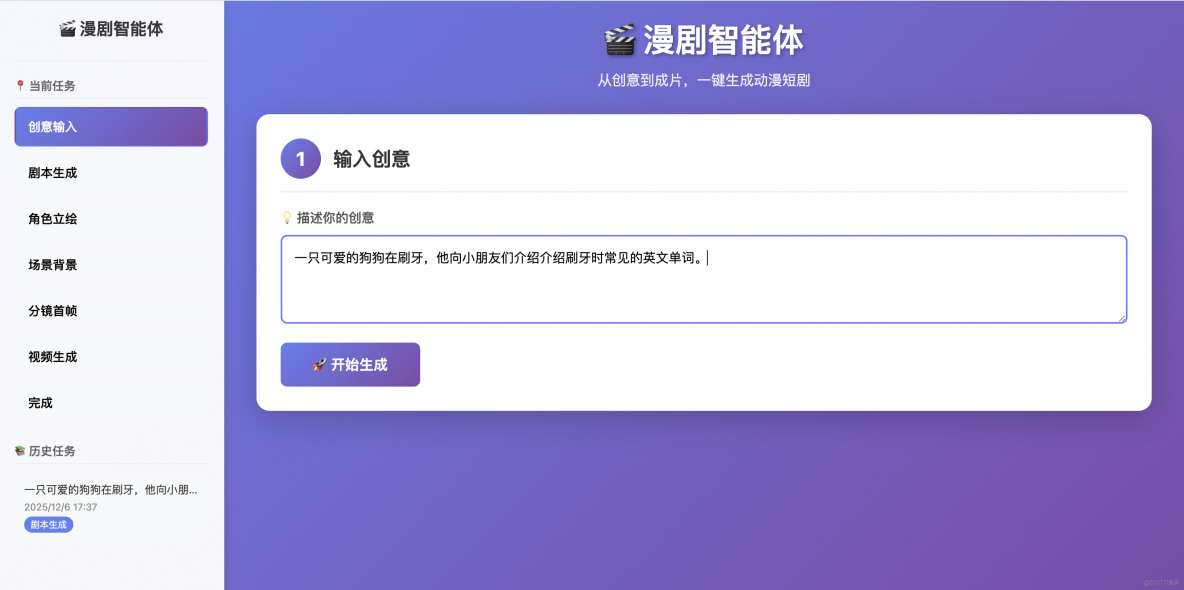
Task: Click the resize handle of the text area
Action: [x=1122, y=318]
